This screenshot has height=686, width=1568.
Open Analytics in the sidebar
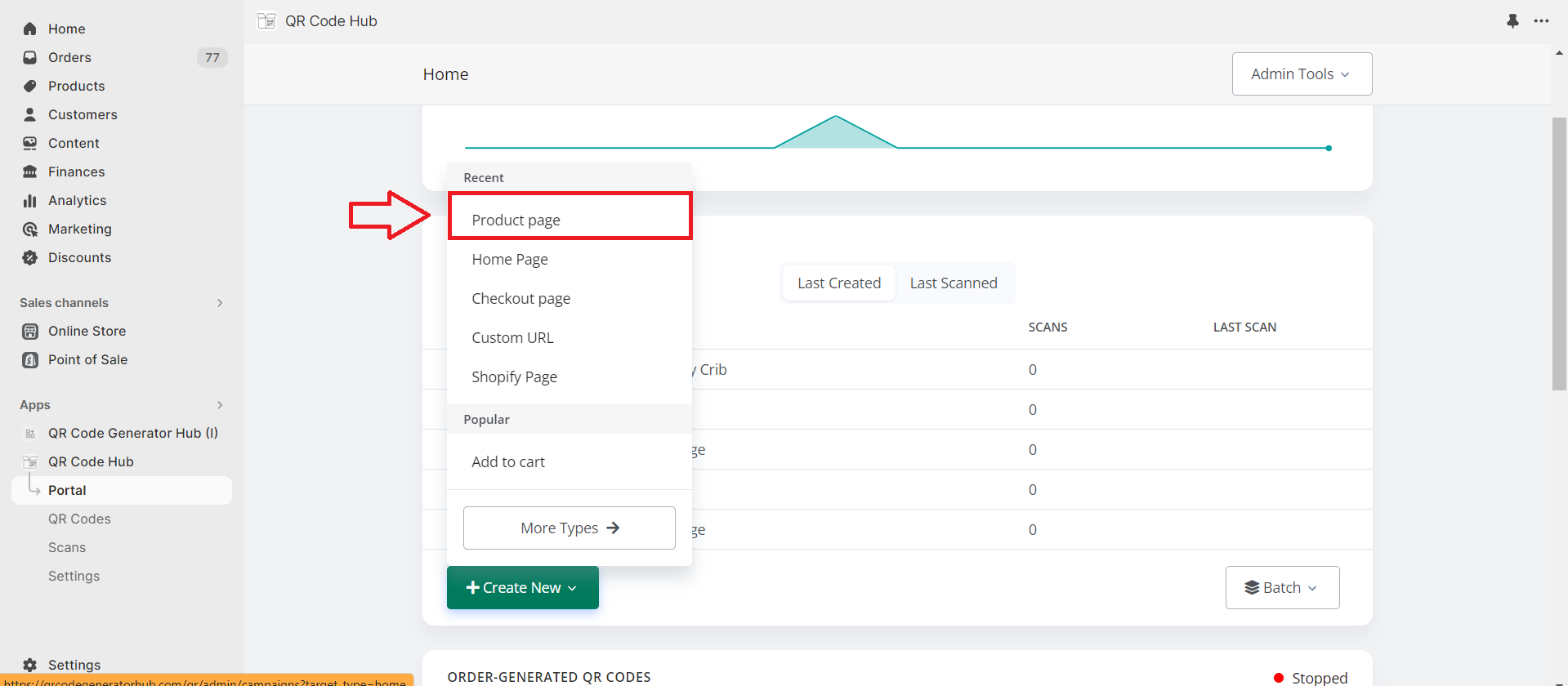(77, 200)
